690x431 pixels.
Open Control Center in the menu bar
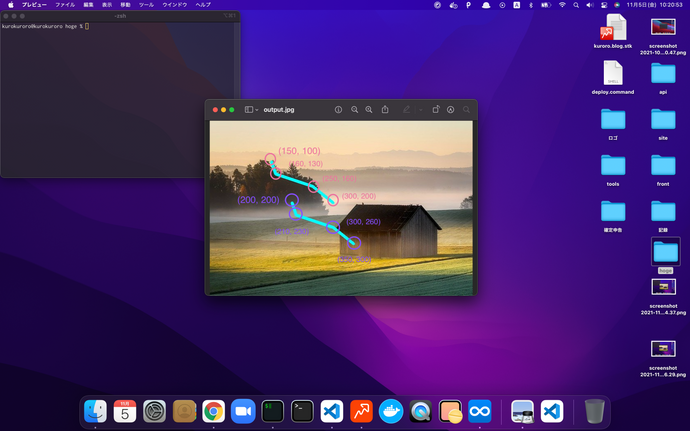tap(604, 5)
